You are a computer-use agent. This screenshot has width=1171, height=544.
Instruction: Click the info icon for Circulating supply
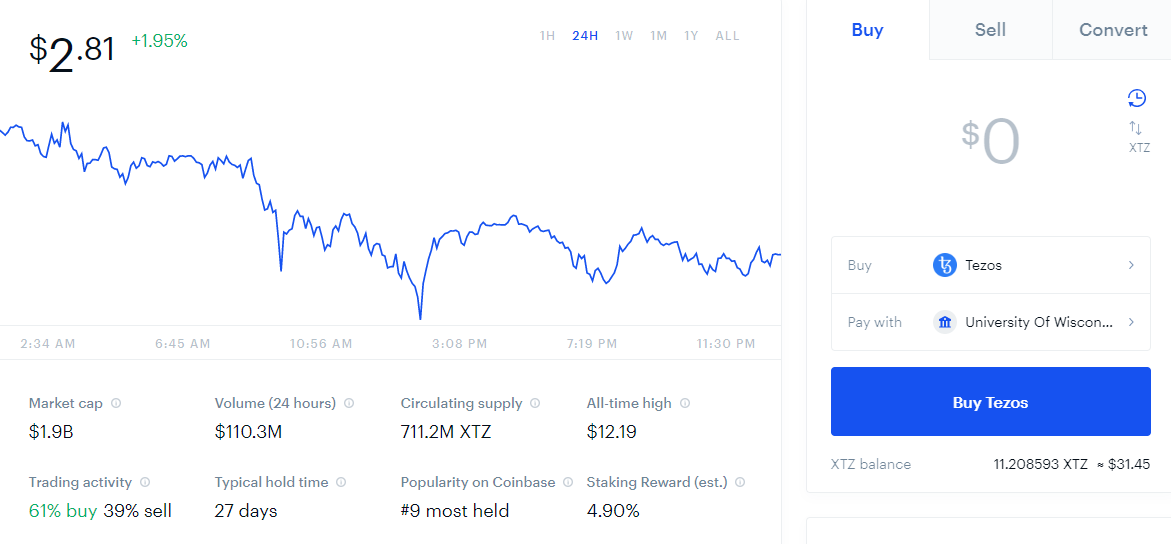coord(535,403)
